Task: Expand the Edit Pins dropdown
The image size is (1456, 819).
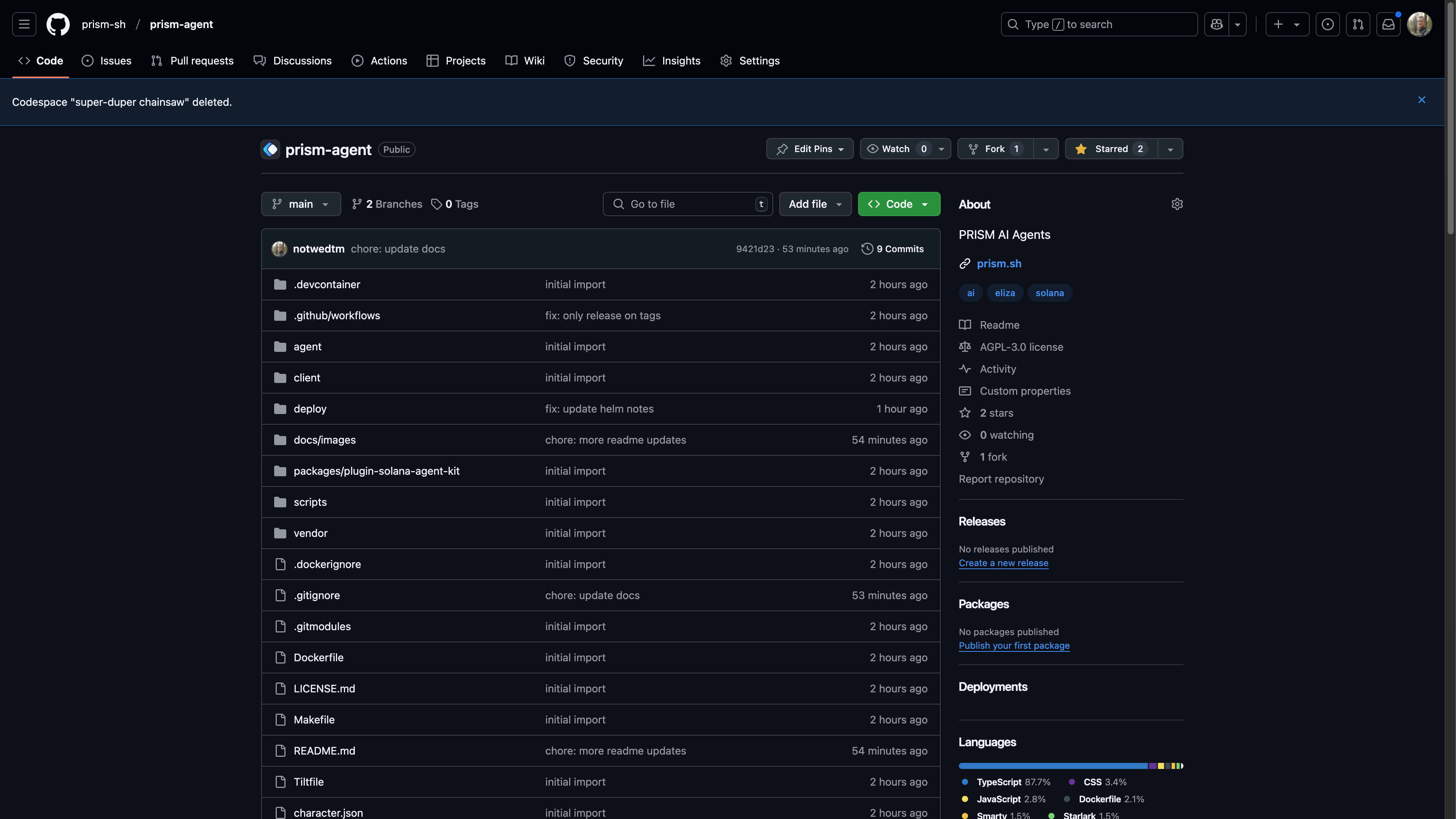Action: (810, 149)
